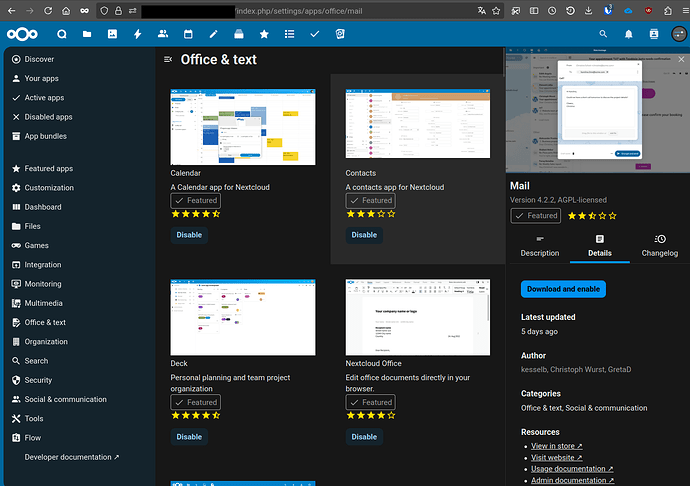Screen dimensions: 690x486
Task: Switch to the Description tab
Action: [540, 246]
